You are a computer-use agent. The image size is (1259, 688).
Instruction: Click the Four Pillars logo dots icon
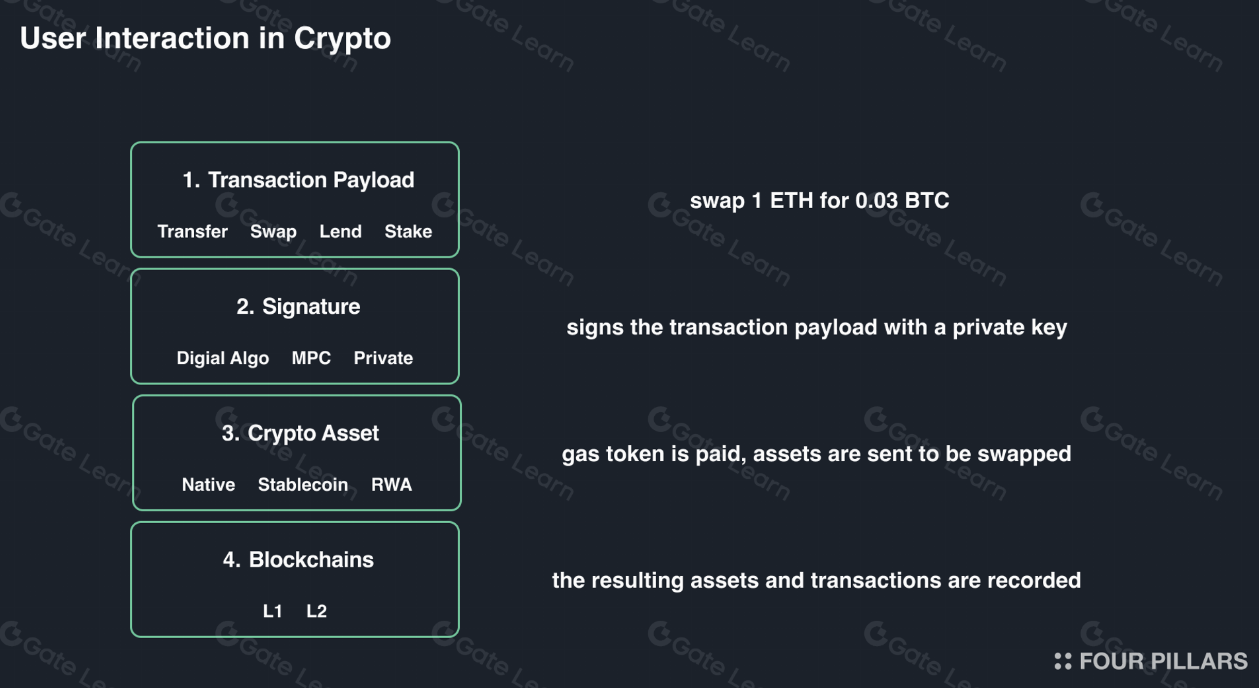[1064, 661]
